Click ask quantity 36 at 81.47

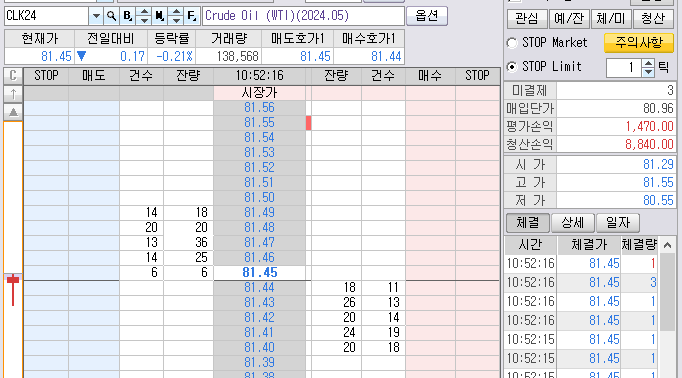[188, 243]
